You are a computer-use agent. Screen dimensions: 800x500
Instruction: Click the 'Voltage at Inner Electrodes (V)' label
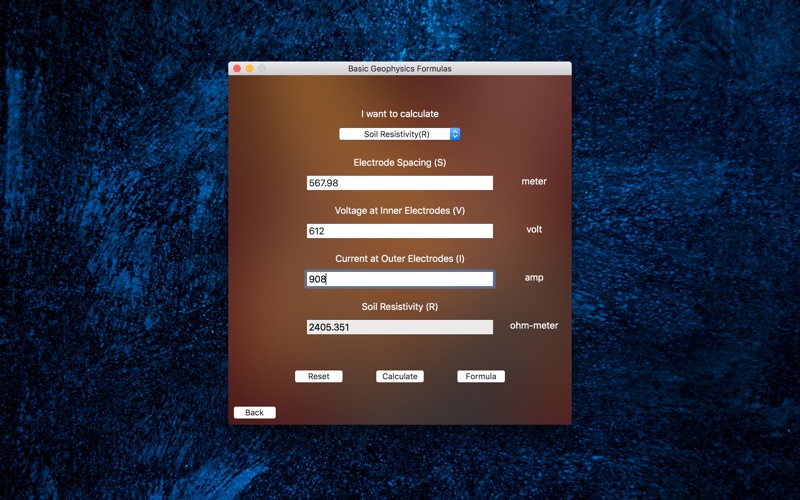pos(399,210)
